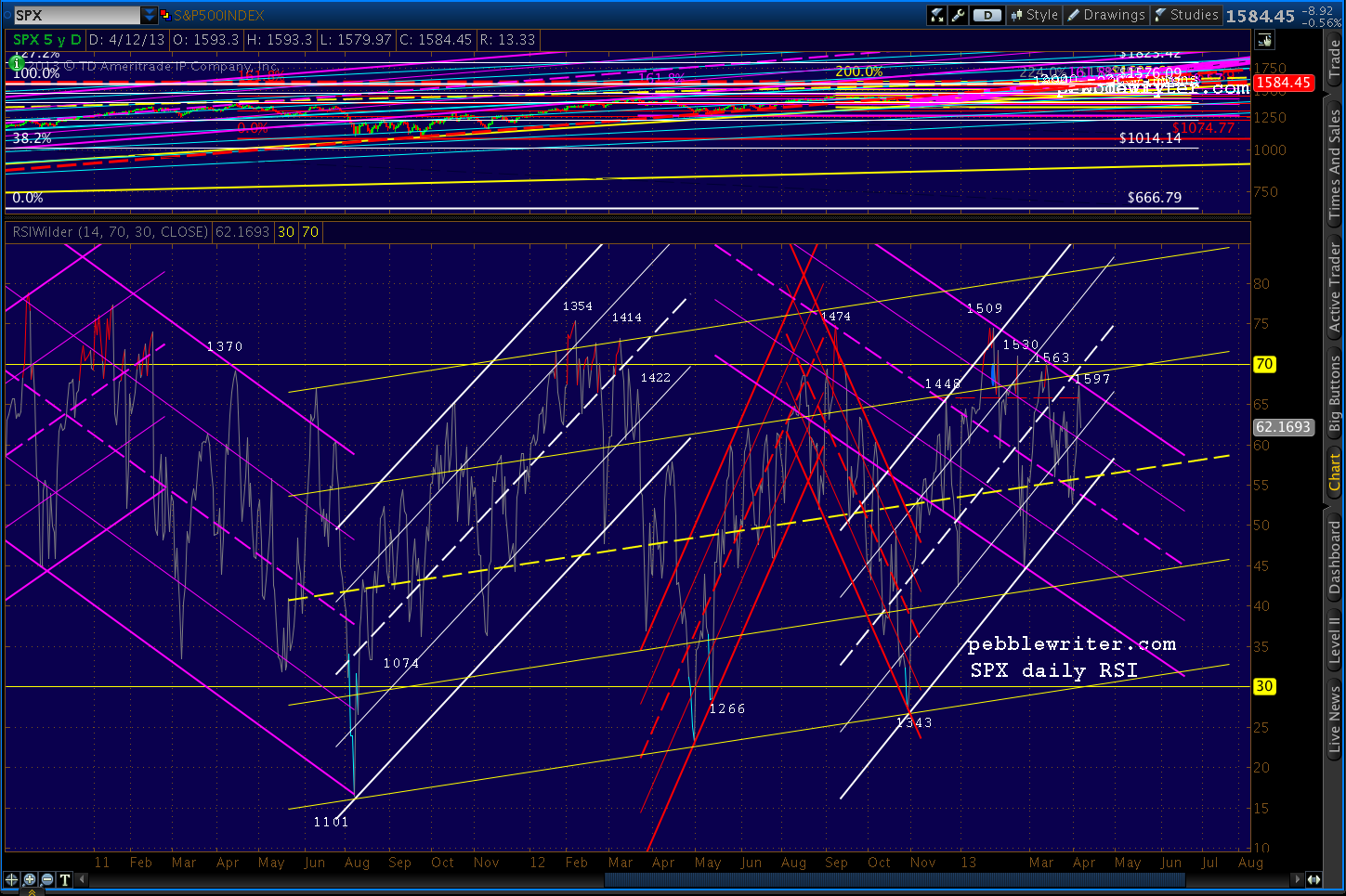Click the zoom out magnifier icon
The width and height of the screenshot is (1346, 896).
click(x=46, y=879)
